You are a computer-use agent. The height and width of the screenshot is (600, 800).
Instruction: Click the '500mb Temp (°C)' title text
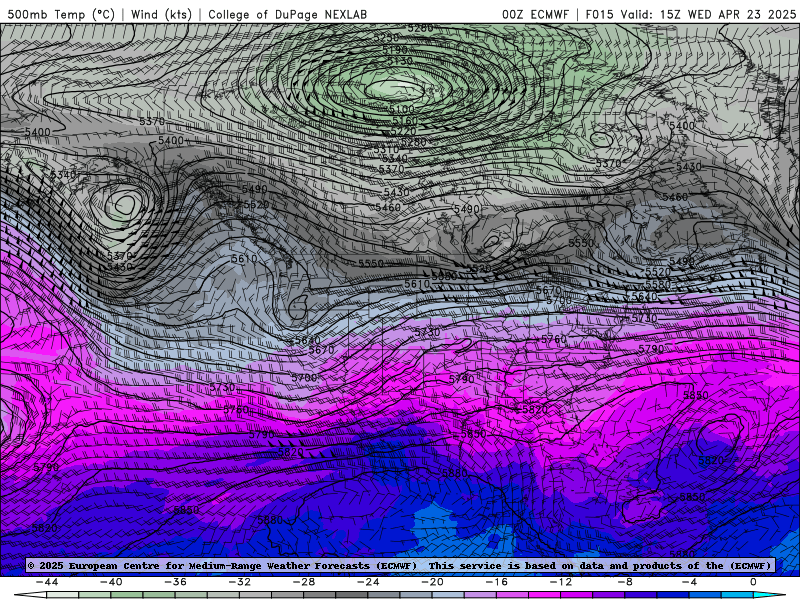tap(61, 14)
